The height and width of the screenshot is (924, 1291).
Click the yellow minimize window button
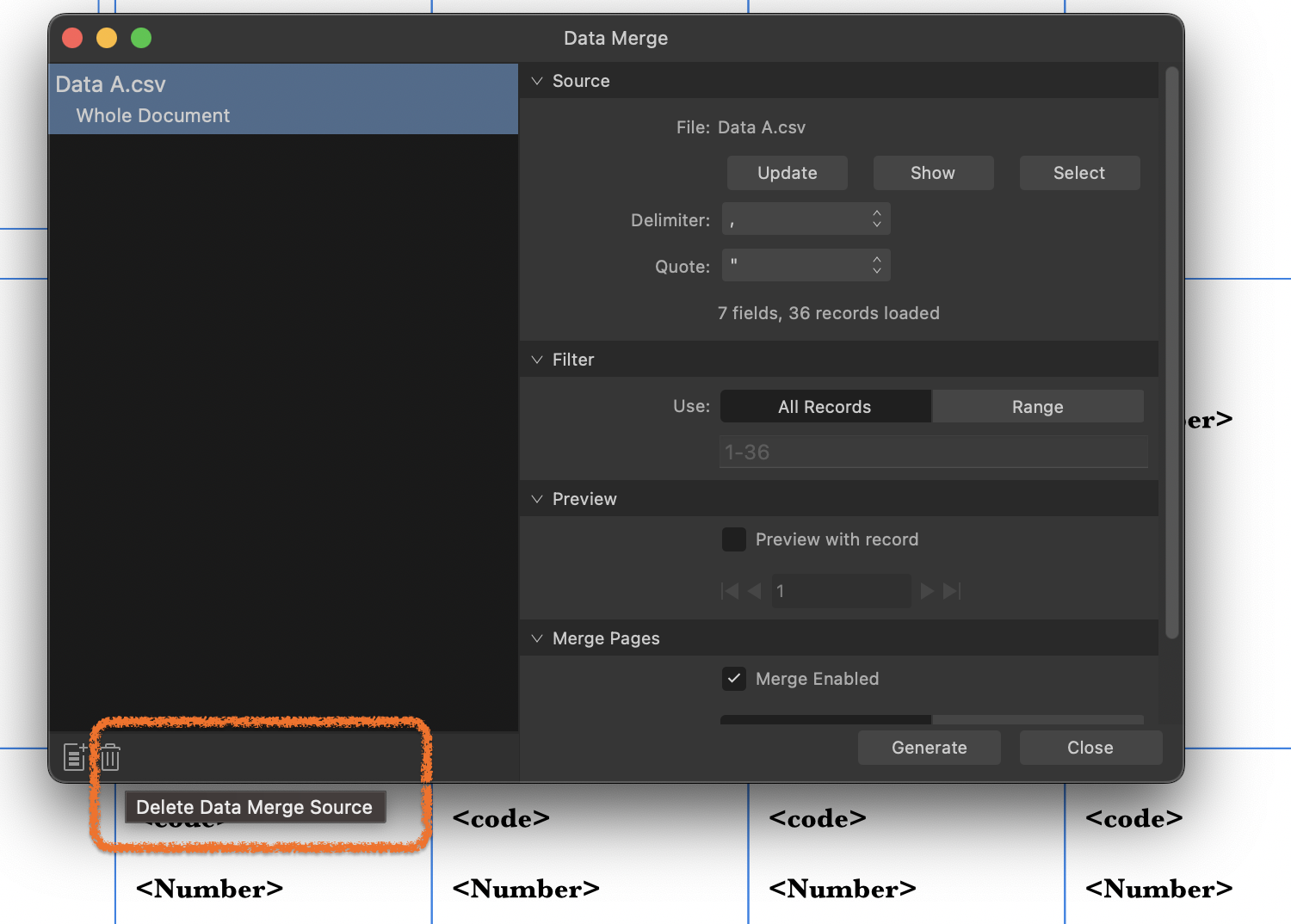coord(107,38)
